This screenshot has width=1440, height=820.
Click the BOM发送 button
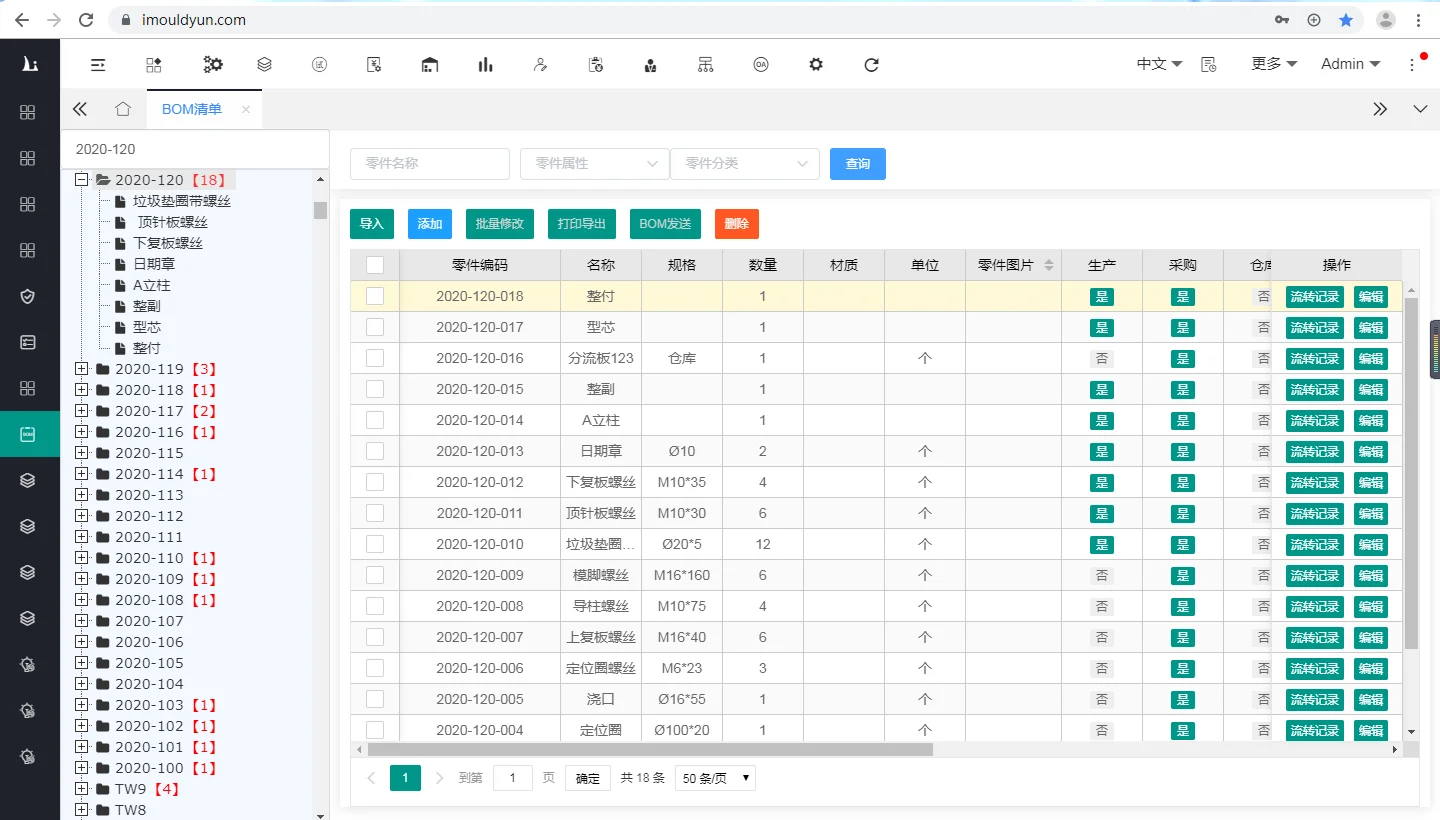click(x=665, y=224)
